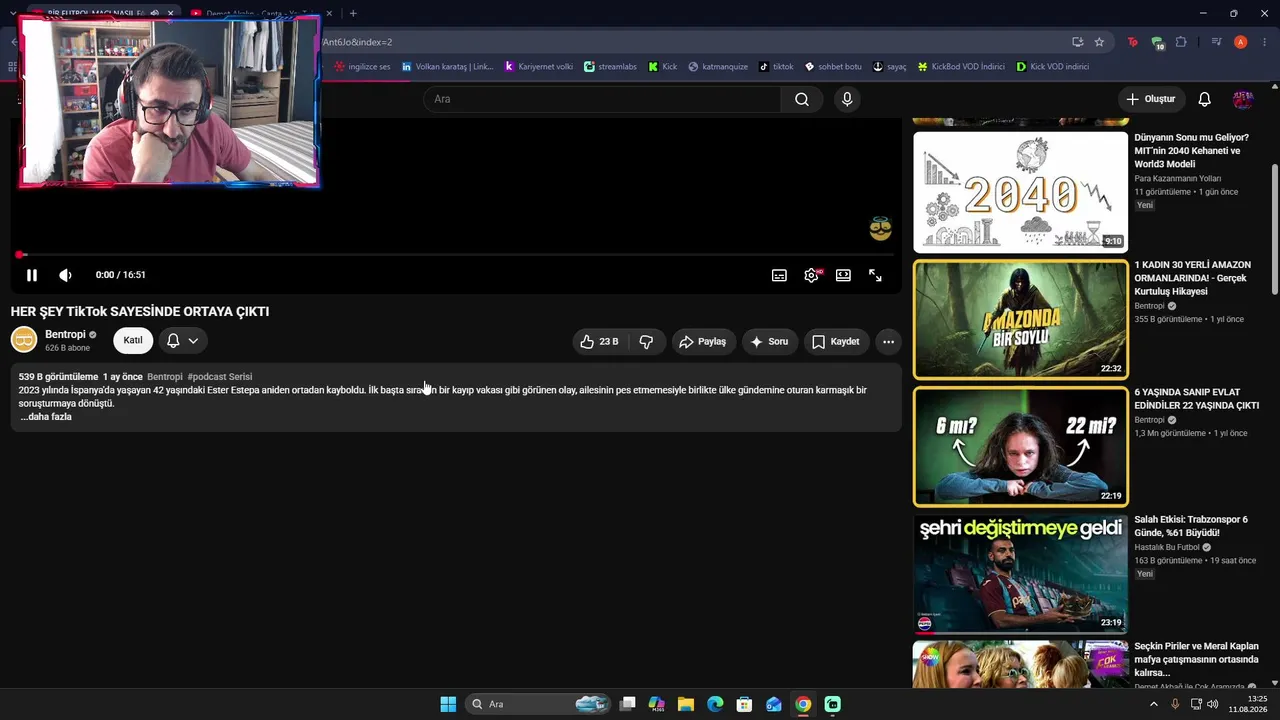The width and height of the screenshot is (1280, 720).
Task: Bookmark this page with star icon
Action: (1099, 42)
